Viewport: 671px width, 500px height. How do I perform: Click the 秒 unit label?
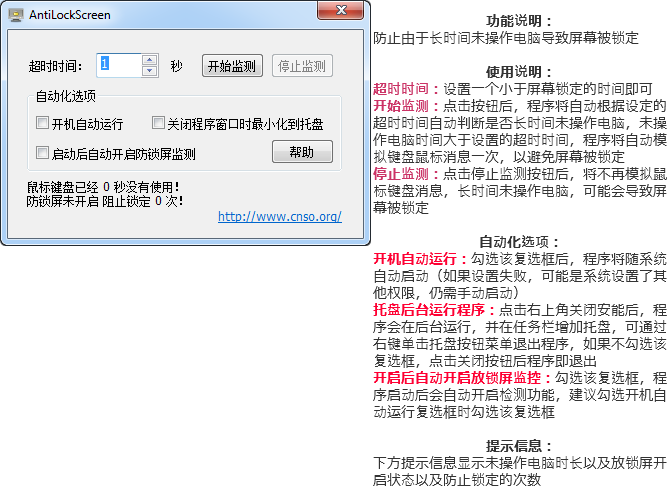coord(176,66)
